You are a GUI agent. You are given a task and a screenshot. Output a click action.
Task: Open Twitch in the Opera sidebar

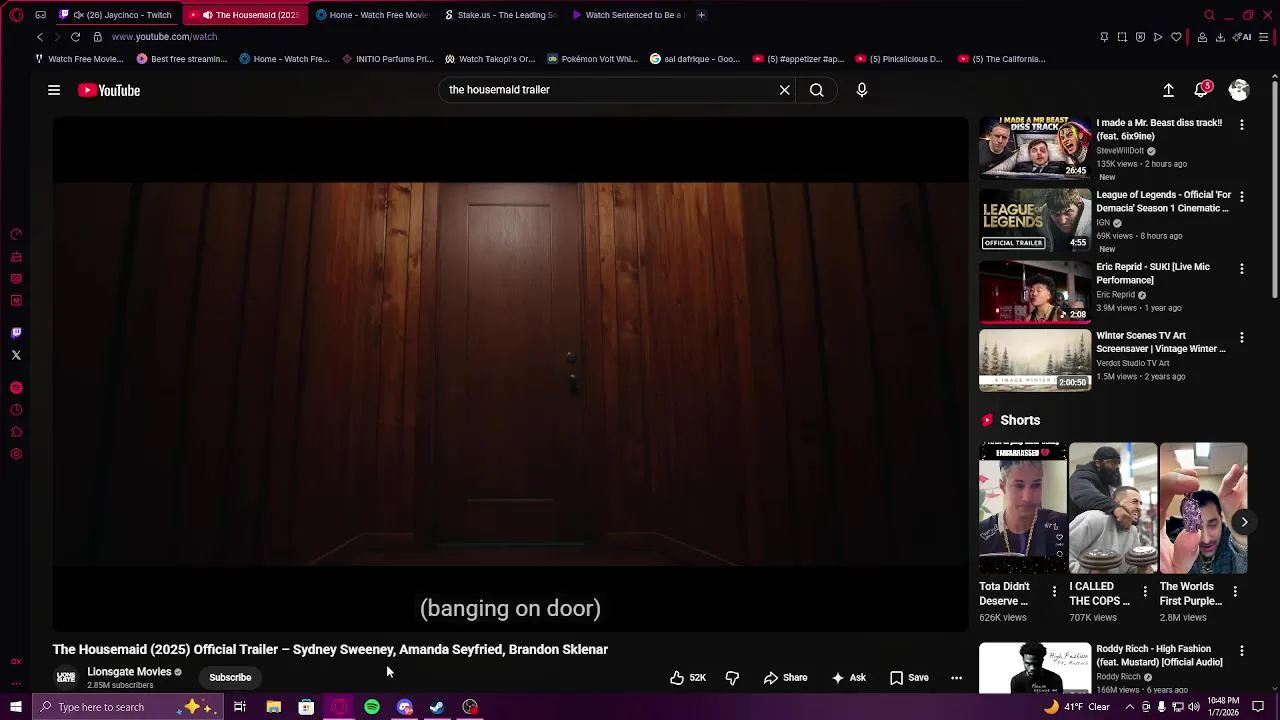point(16,333)
